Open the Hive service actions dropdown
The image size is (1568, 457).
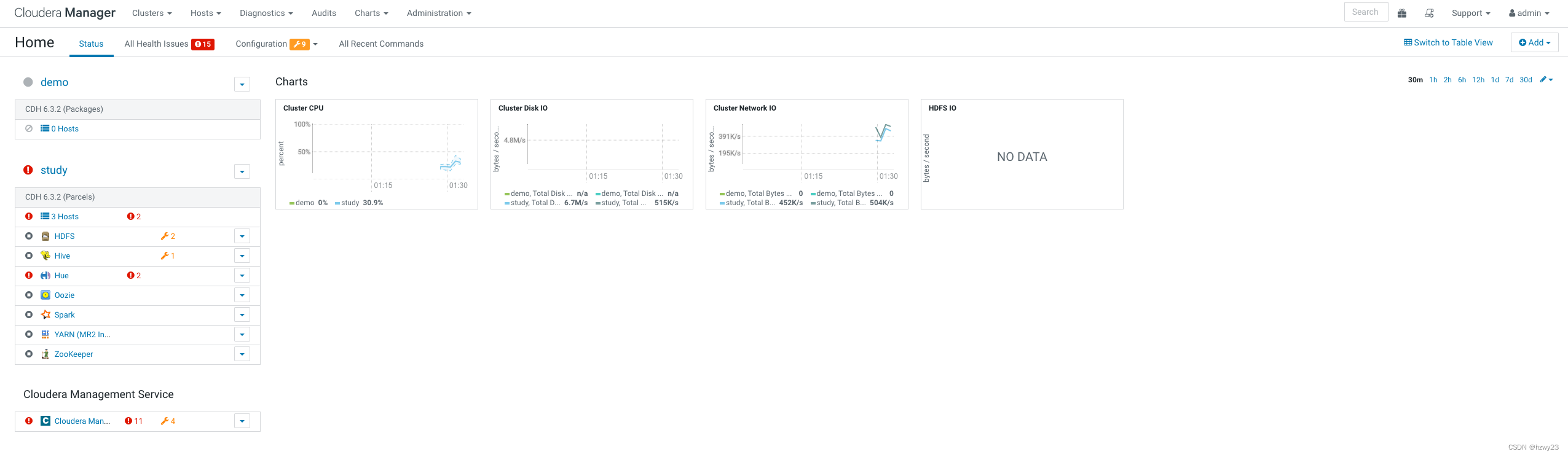tap(242, 256)
